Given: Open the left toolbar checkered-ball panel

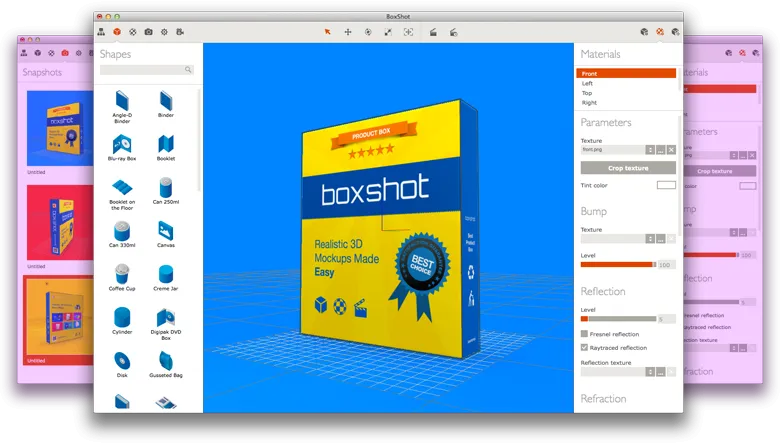Looking at the screenshot, I should (133, 32).
